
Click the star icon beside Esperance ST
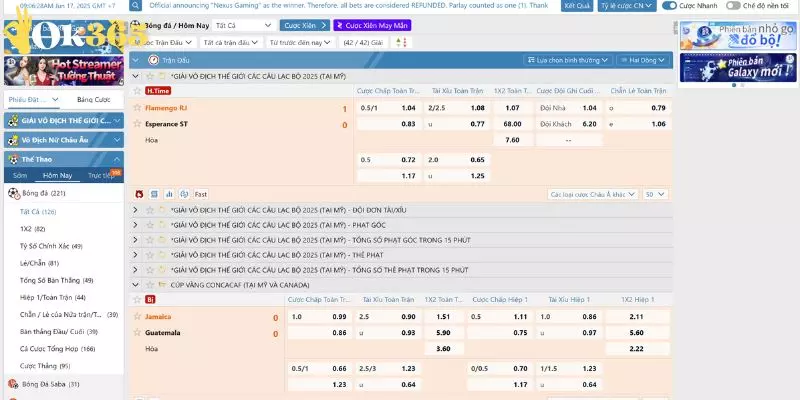[x=137, y=124]
